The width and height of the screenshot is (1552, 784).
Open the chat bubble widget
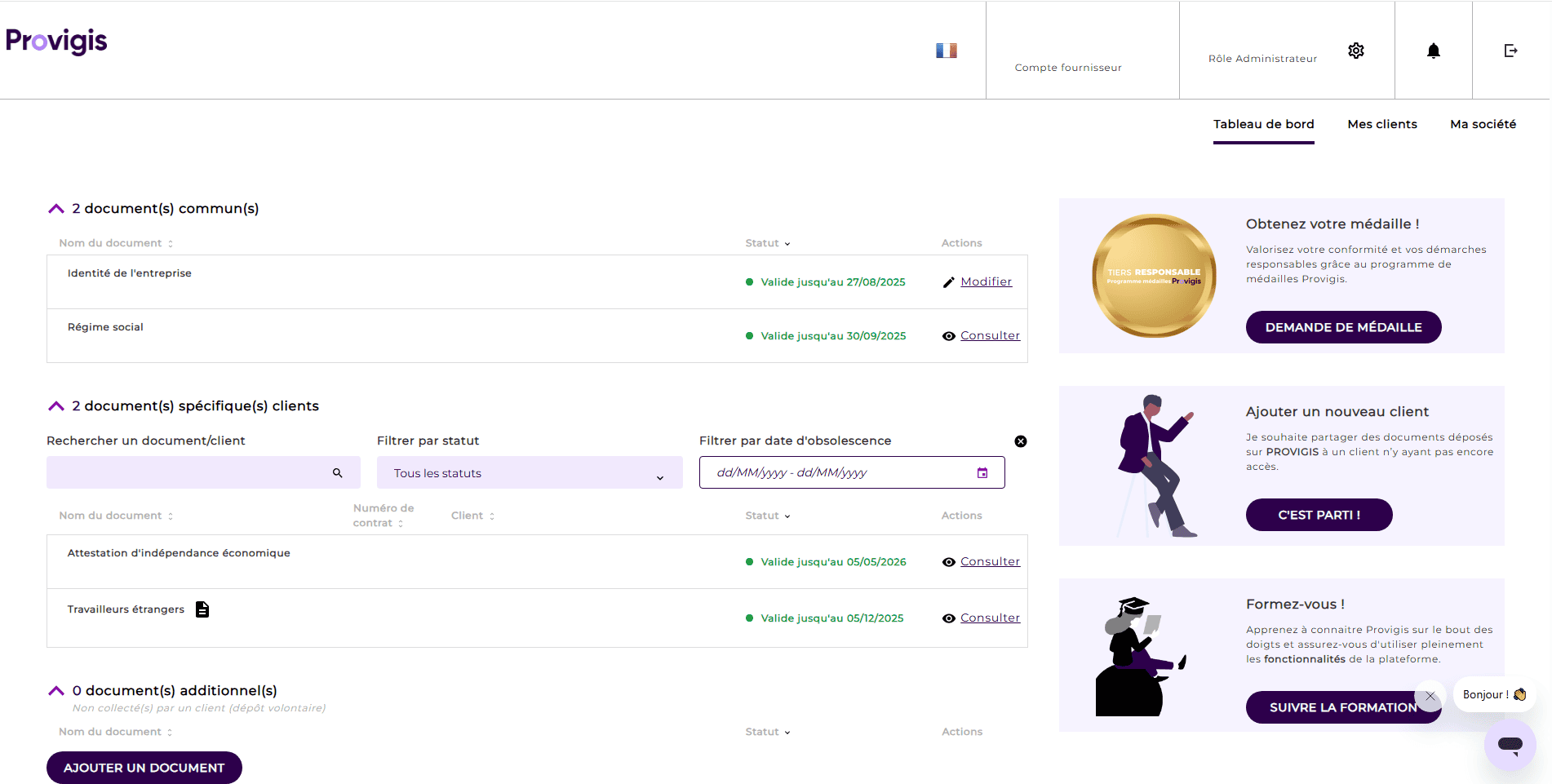(1510, 744)
